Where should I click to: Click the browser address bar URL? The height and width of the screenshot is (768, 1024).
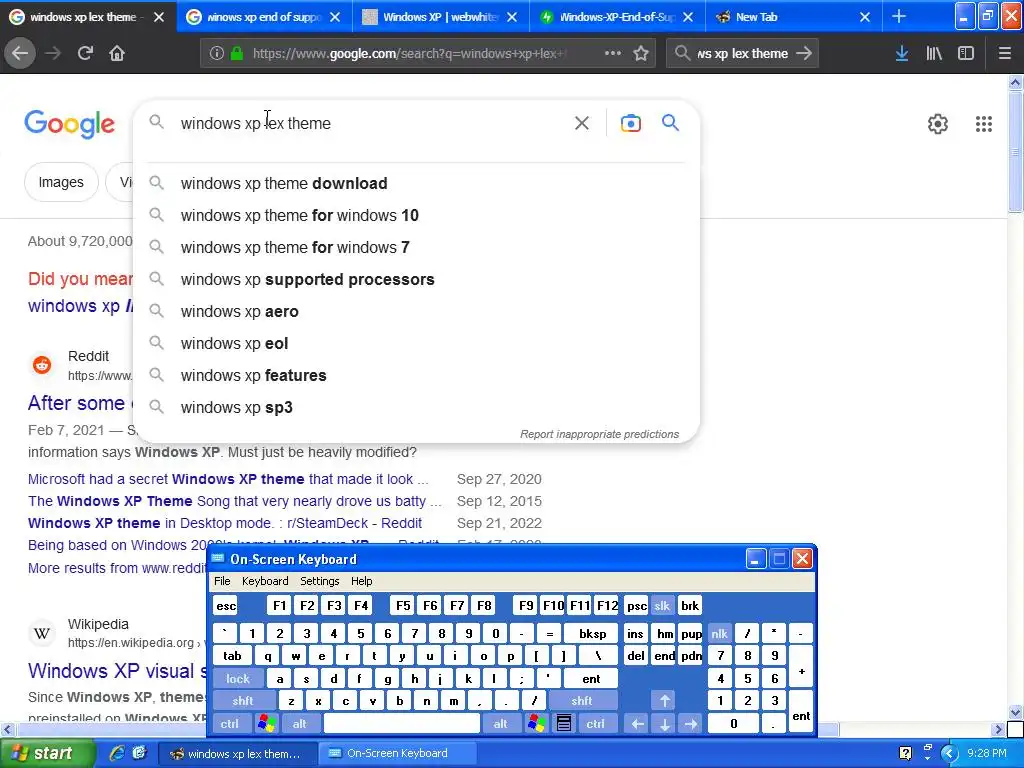pyautogui.click(x=410, y=54)
